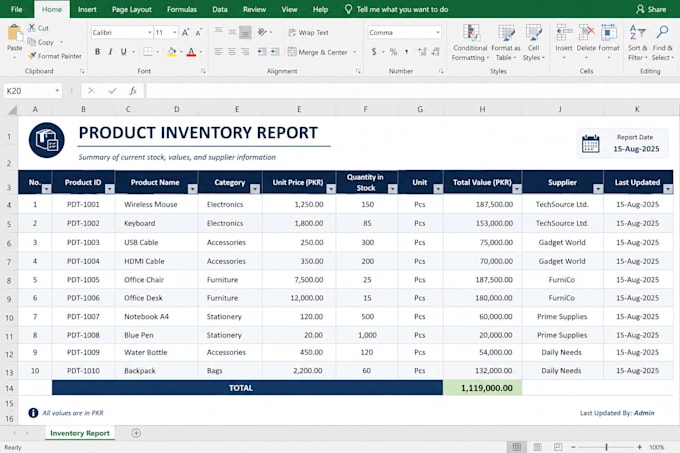Image resolution: width=680 pixels, height=453 pixels.
Task: Expand the Name Box K20 dropdown
Action: coord(57,91)
